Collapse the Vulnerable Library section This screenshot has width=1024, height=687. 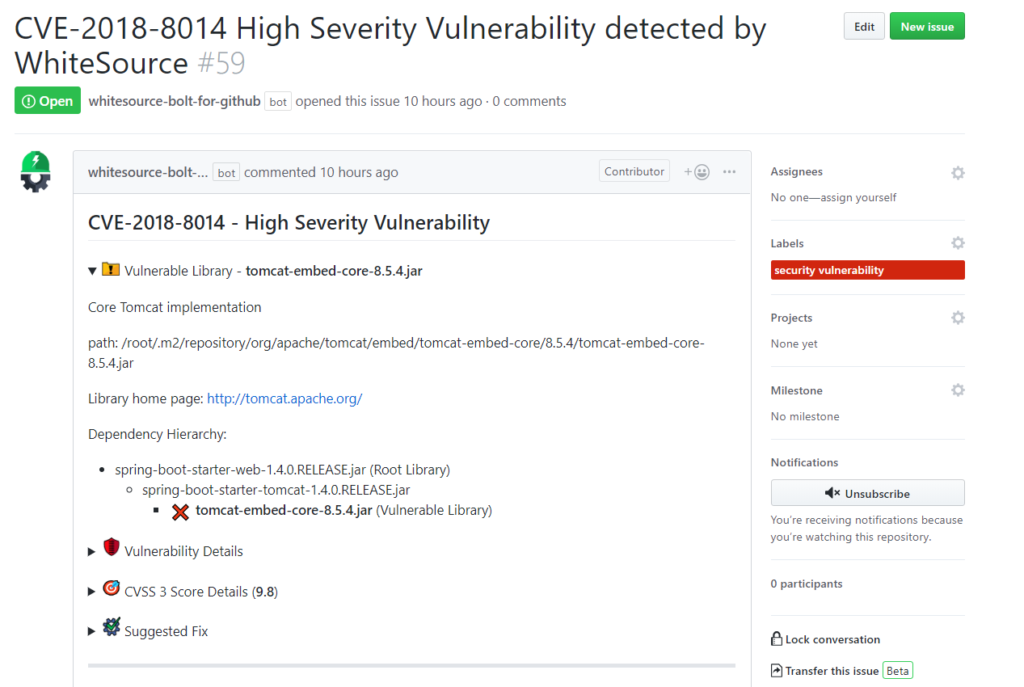pos(92,269)
